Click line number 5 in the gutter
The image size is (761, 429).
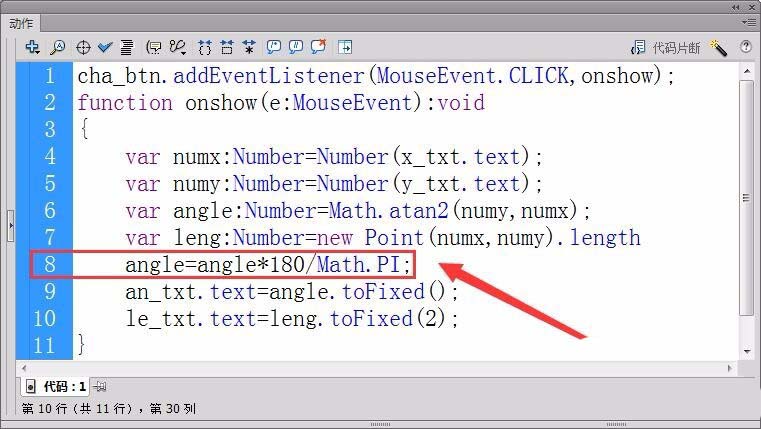click(50, 183)
